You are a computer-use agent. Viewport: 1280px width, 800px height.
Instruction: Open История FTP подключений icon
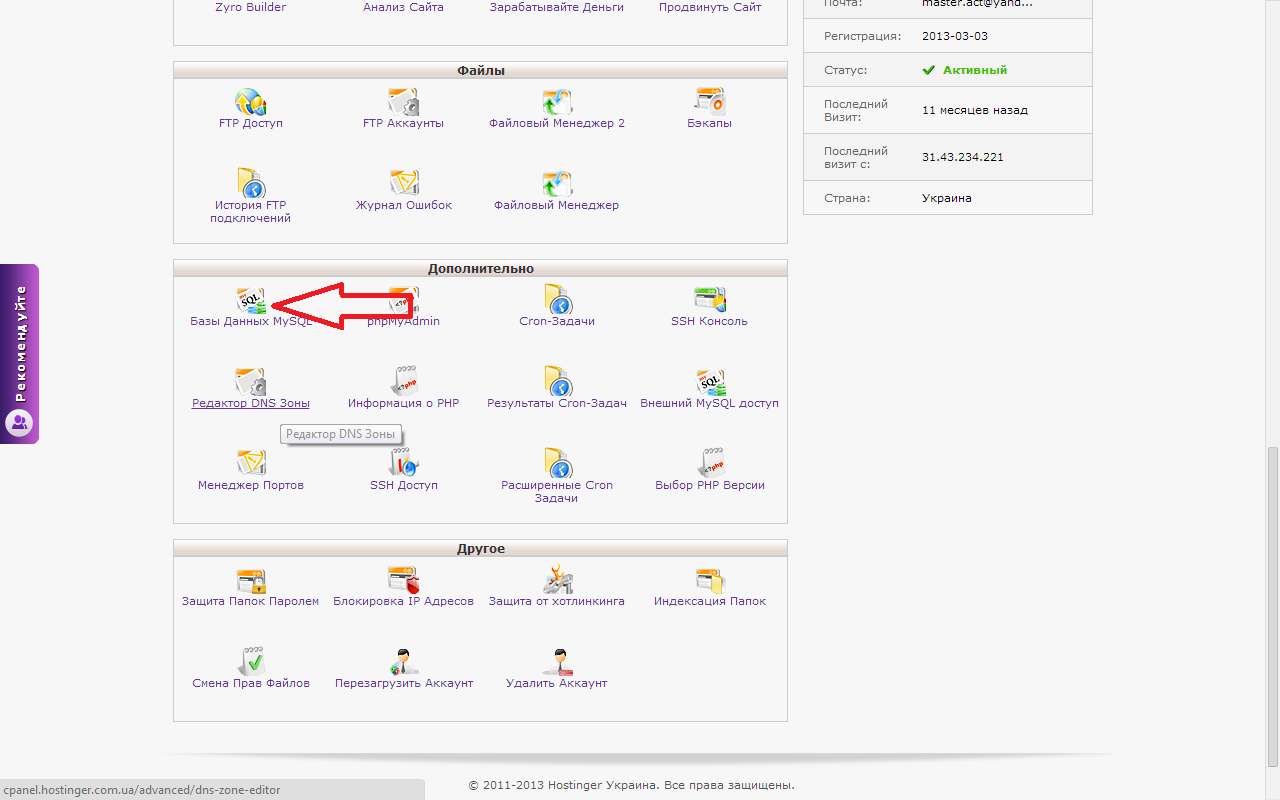251,183
